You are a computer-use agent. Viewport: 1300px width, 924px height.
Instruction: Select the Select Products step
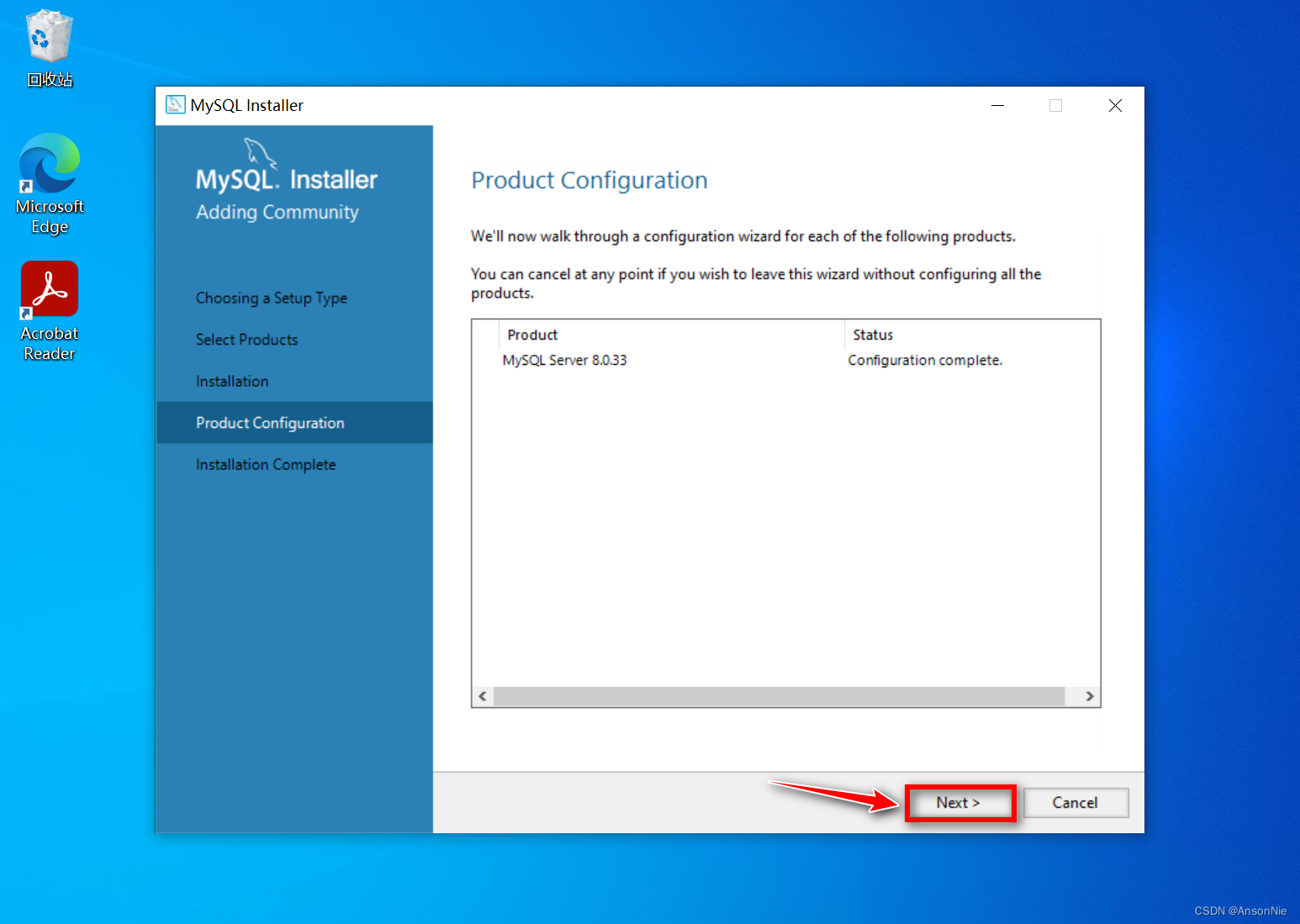click(247, 340)
